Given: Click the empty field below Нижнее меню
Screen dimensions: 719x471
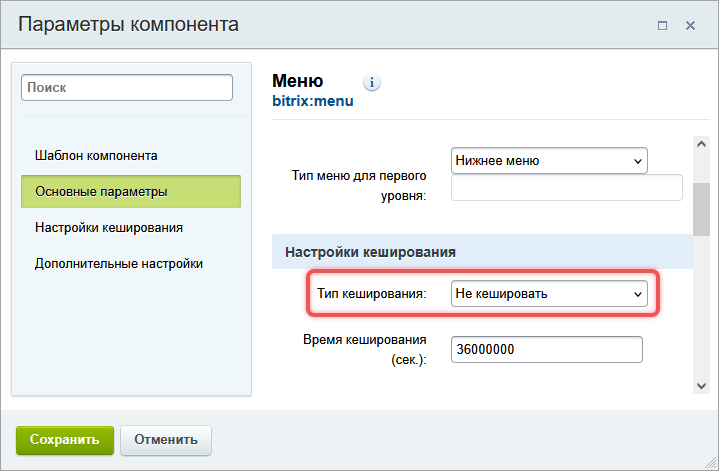Looking at the screenshot, I should click(566, 188).
